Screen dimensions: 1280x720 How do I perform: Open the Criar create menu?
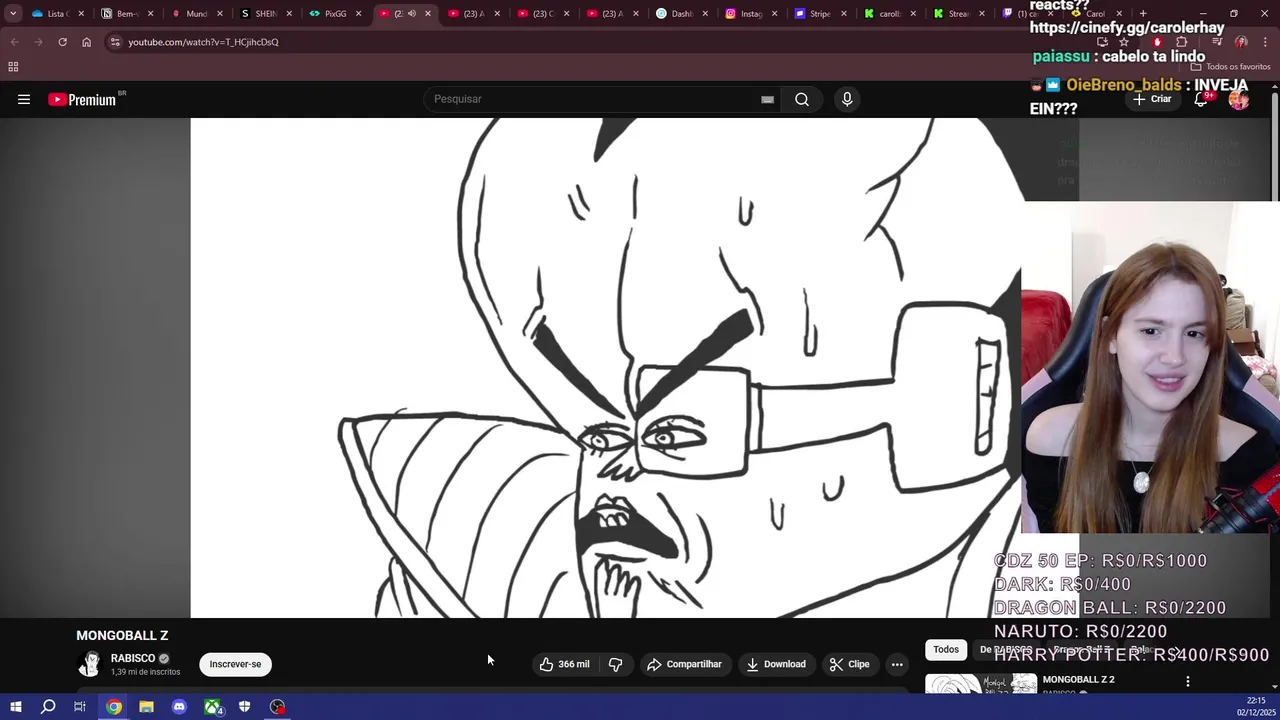[1151, 99]
